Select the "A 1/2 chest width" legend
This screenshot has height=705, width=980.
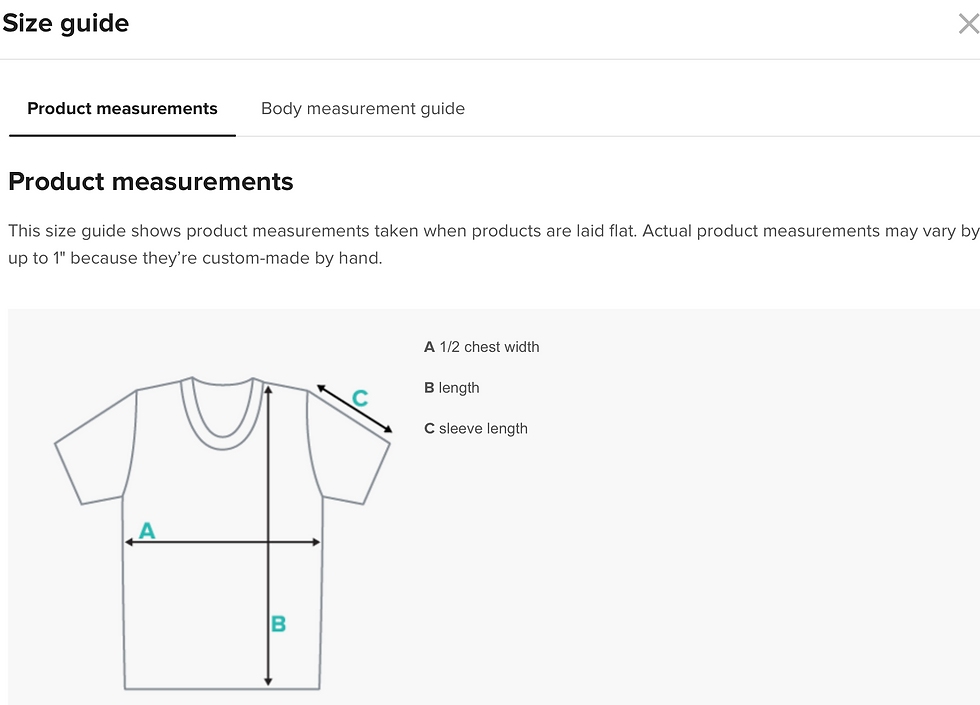(x=482, y=347)
